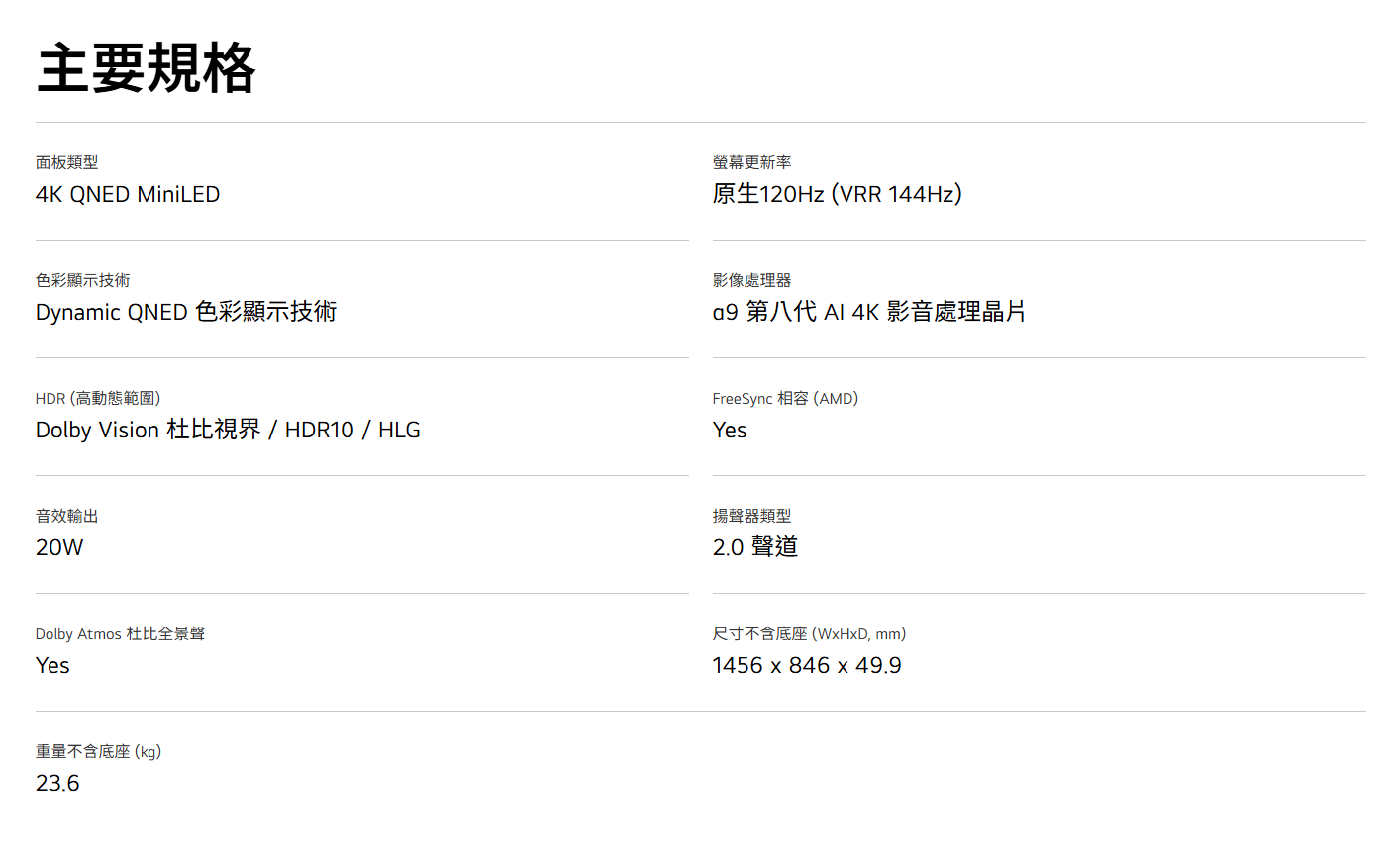
Task: Select the Dynamic QNED 色彩顯示技術 value
Action: click(x=186, y=312)
